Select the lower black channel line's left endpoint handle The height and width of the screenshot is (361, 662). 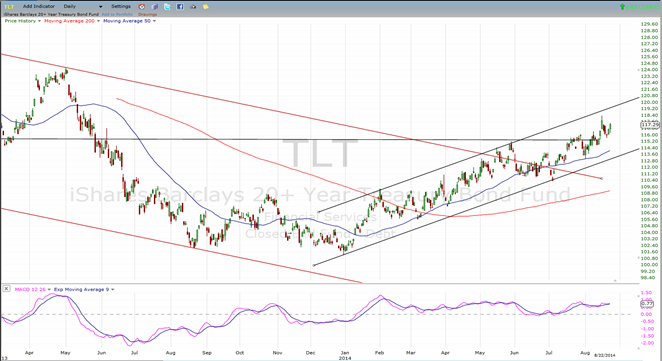[x=314, y=265]
